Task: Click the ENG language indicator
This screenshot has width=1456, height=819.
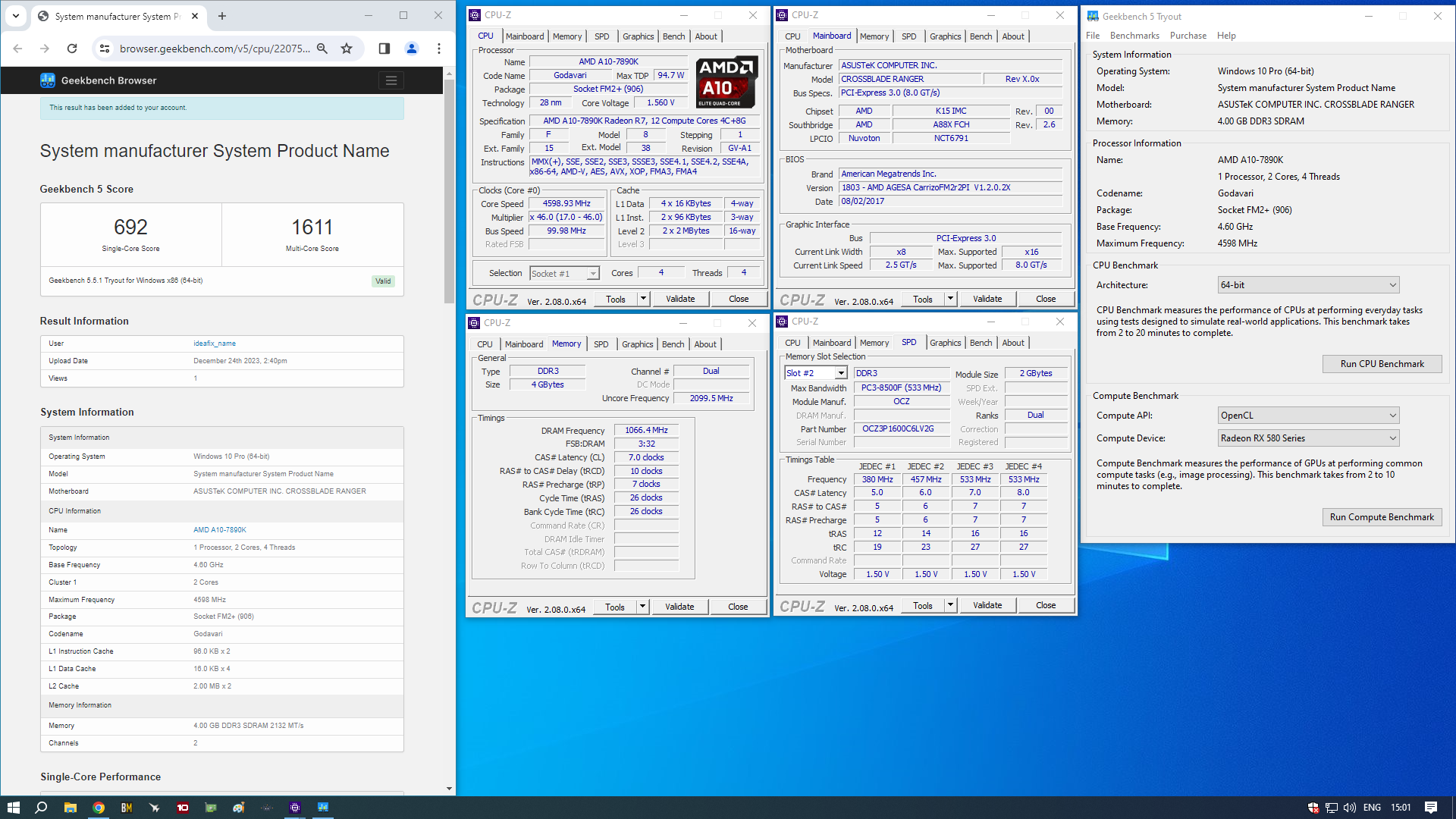Action: point(1372,808)
